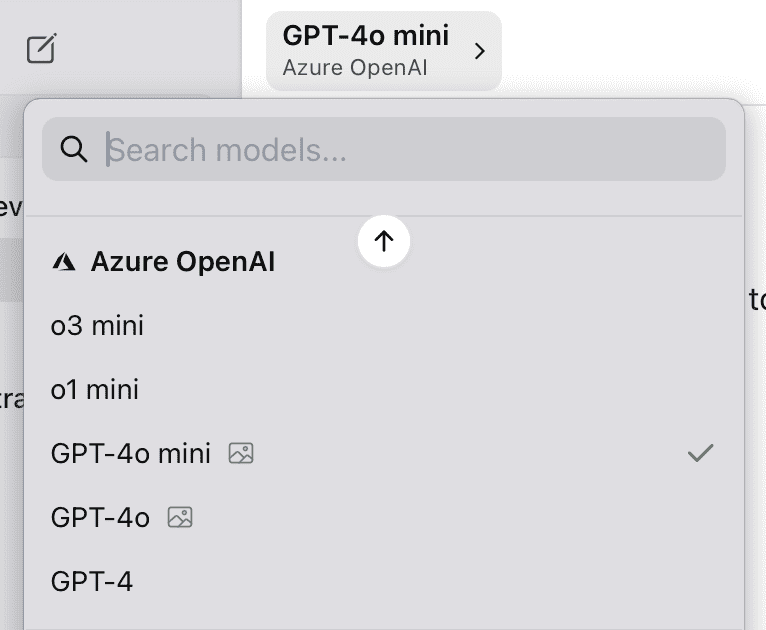Click Azure OpenAI subtitle under model name

click(355, 68)
